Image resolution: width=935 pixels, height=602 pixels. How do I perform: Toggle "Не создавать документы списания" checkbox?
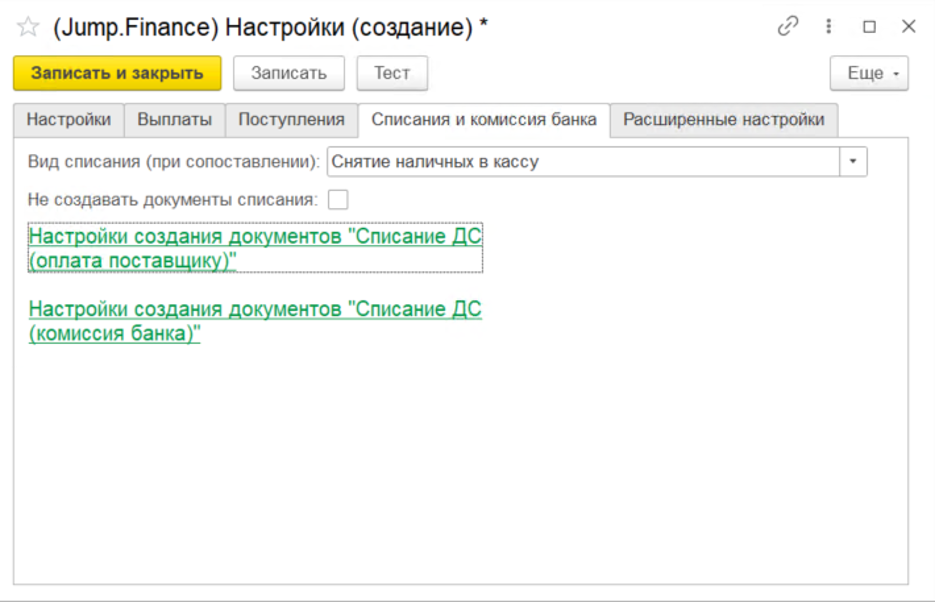(x=338, y=200)
